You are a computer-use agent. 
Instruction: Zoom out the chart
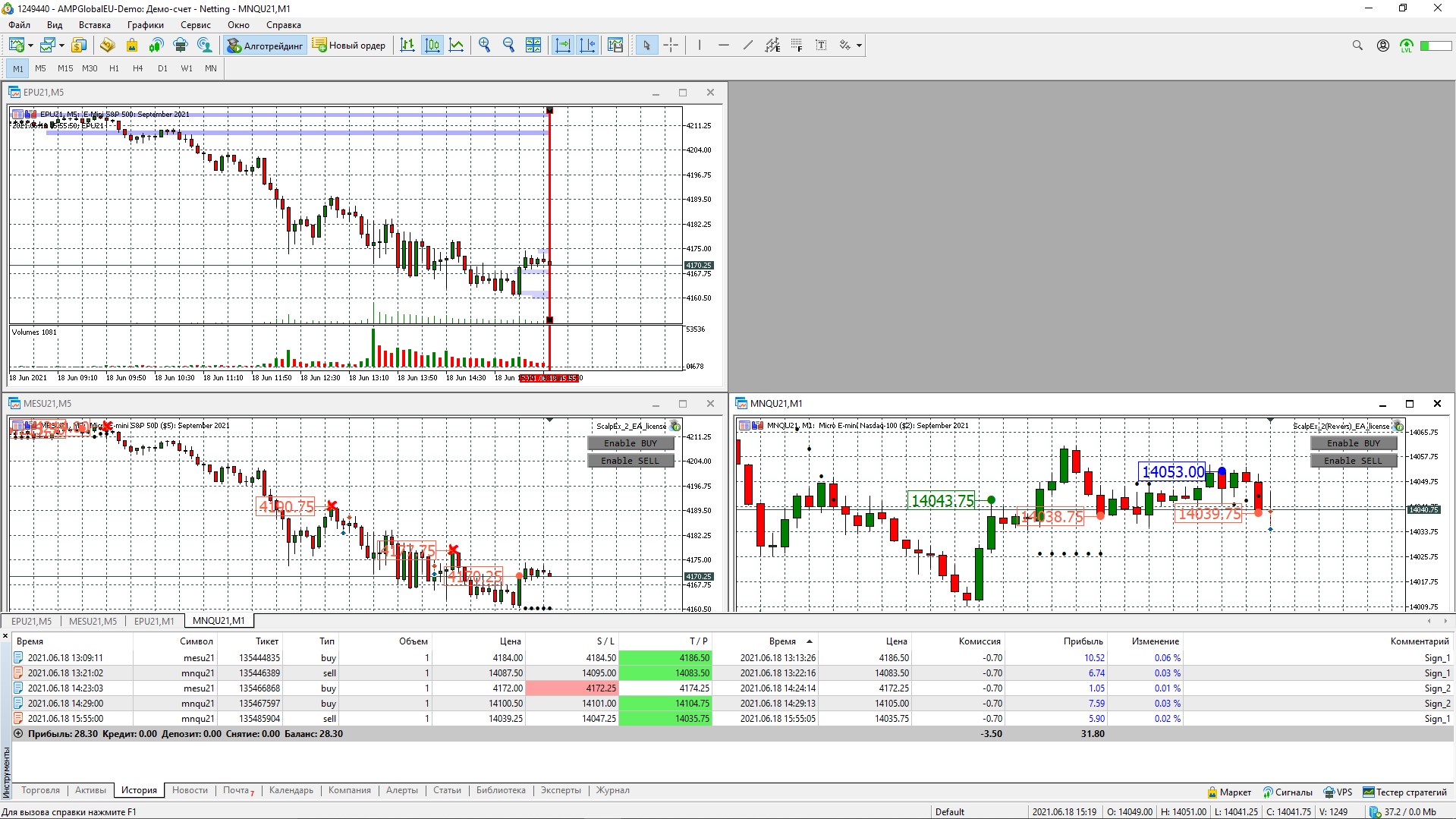[509, 46]
